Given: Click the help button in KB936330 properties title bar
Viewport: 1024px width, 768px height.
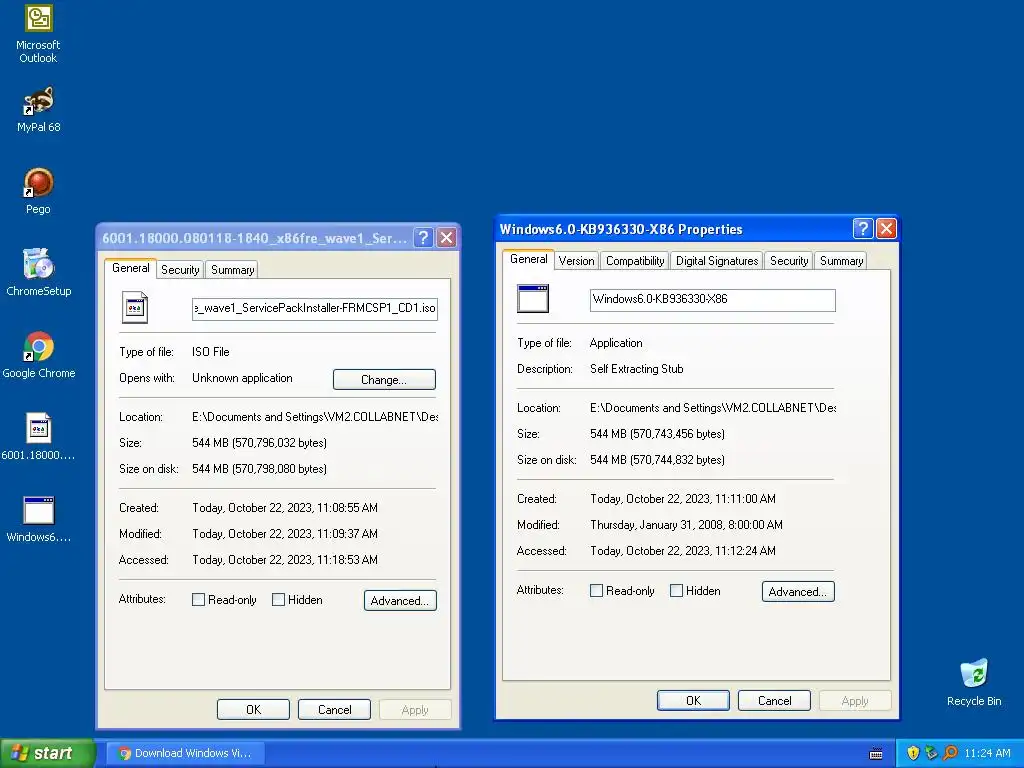Looking at the screenshot, I should point(863,229).
